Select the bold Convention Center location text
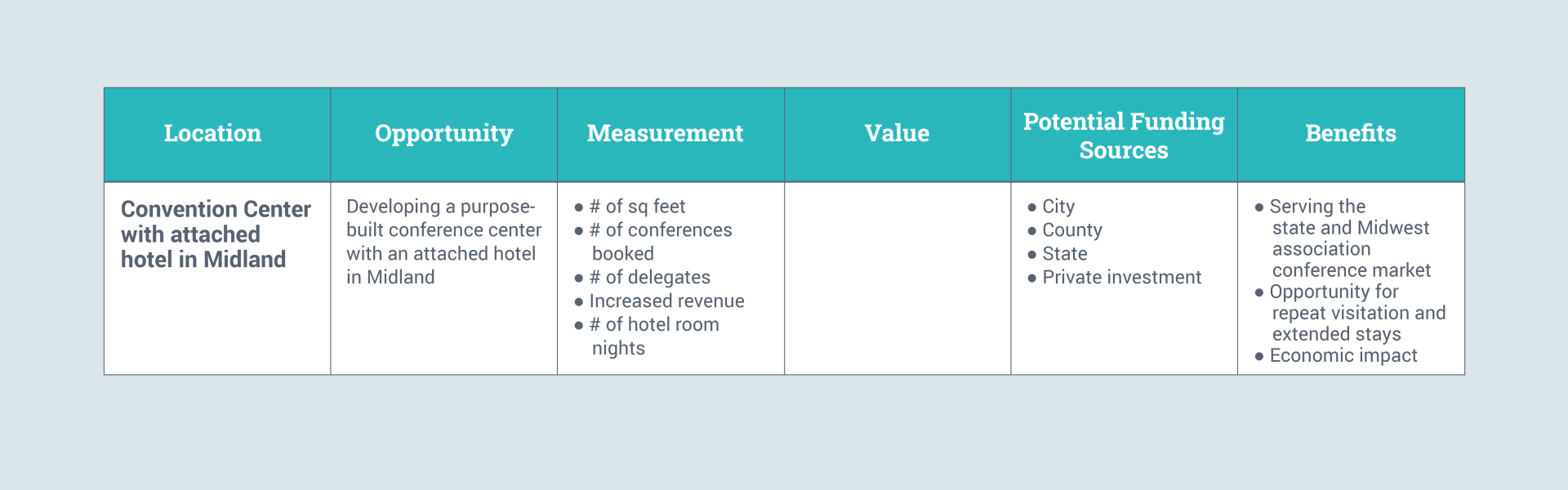This screenshot has height=490, width=1568. (216, 234)
